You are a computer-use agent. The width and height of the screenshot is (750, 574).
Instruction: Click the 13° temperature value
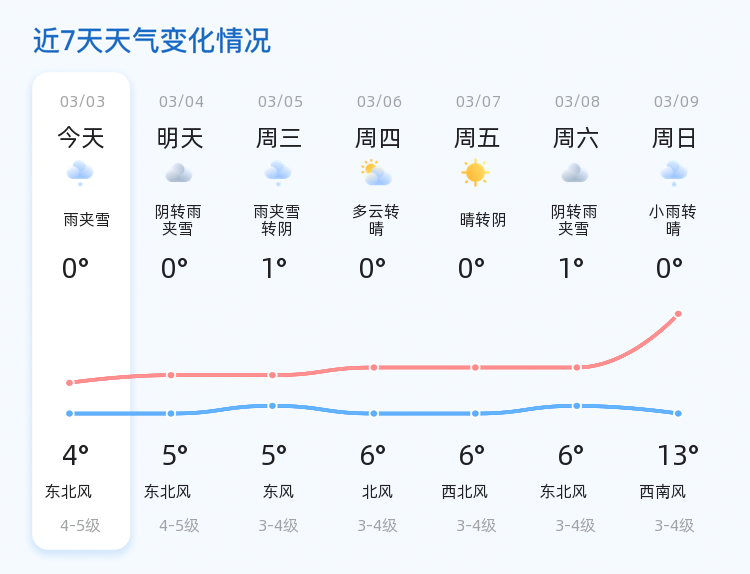pos(678,455)
